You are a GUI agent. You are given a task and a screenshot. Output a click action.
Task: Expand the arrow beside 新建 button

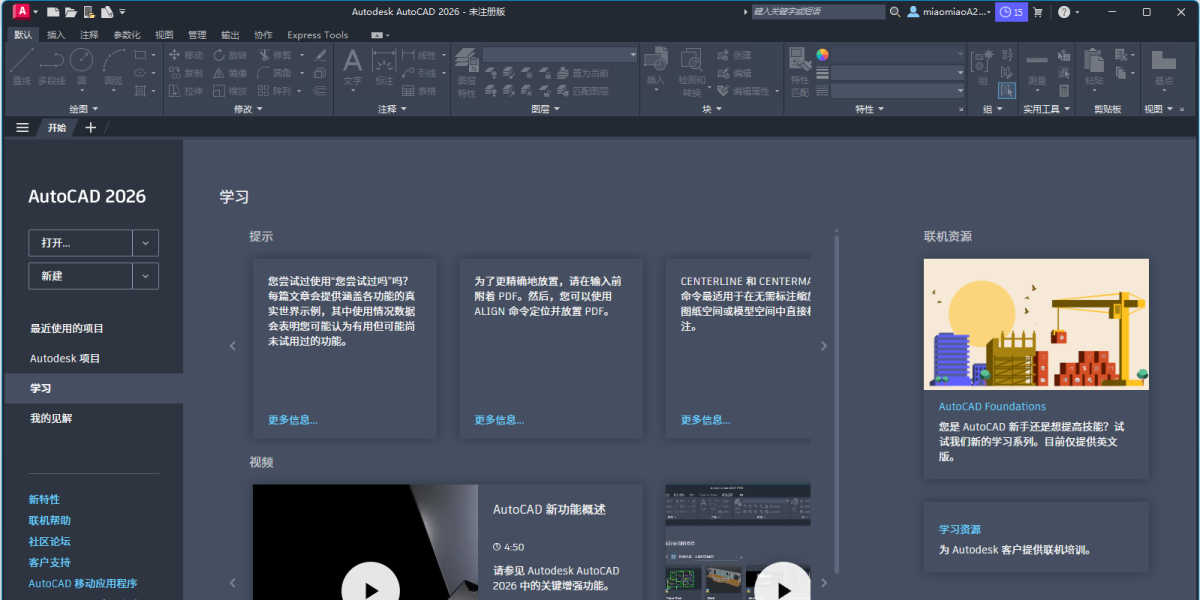tap(145, 276)
